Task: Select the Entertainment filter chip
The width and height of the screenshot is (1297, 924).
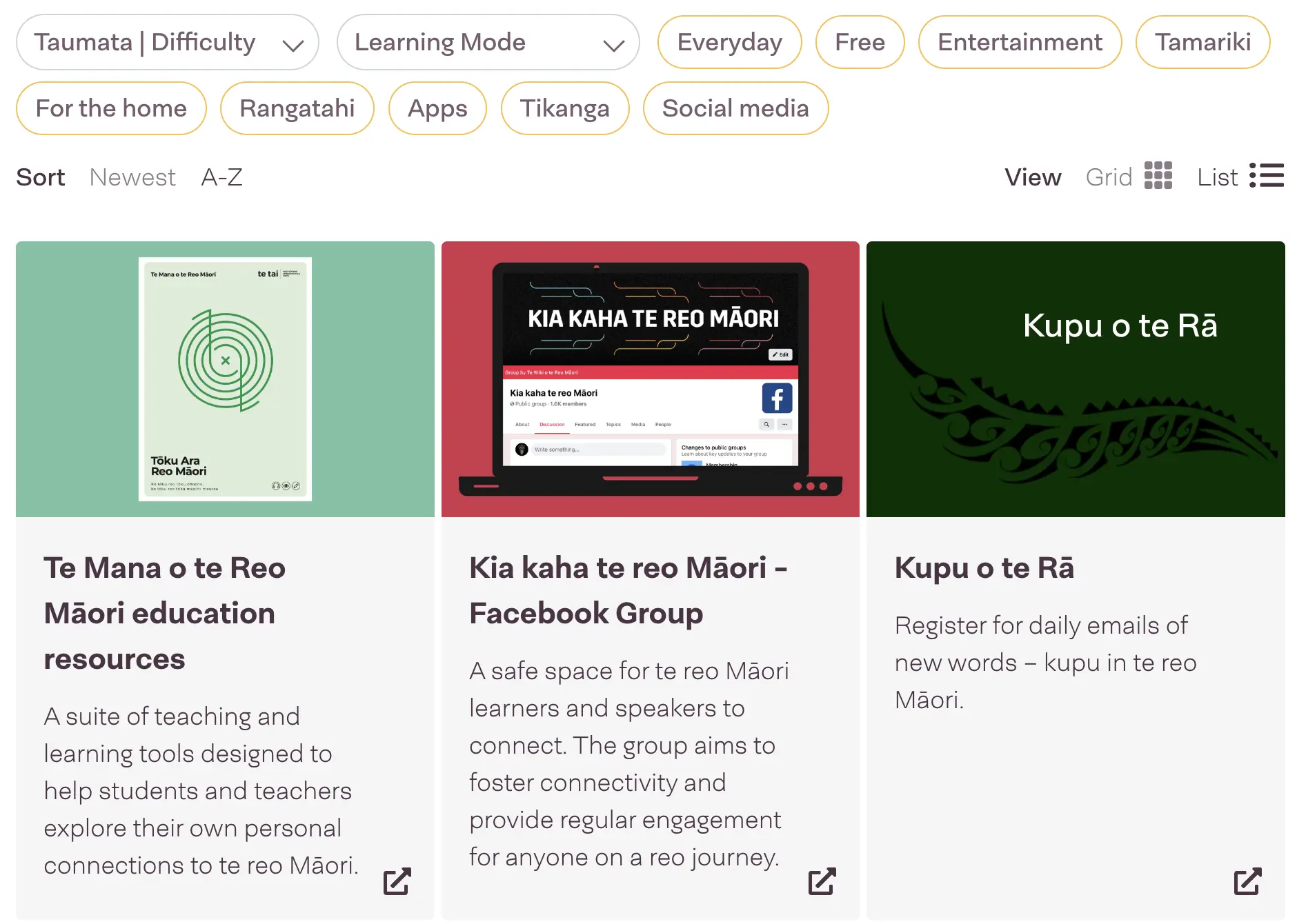Action: click(1020, 43)
